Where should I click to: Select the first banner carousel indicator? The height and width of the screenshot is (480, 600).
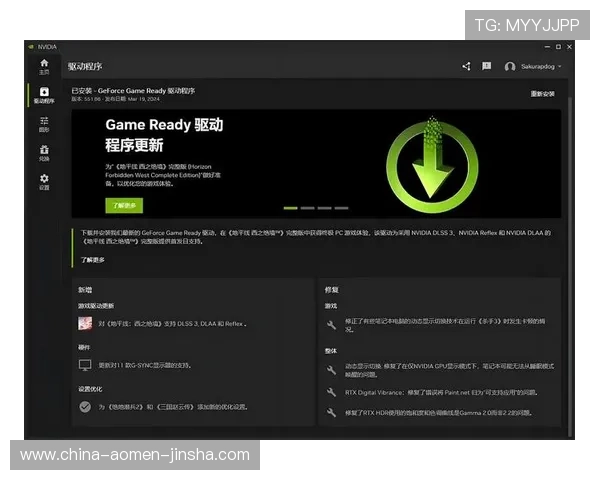pyautogui.click(x=290, y=208)
